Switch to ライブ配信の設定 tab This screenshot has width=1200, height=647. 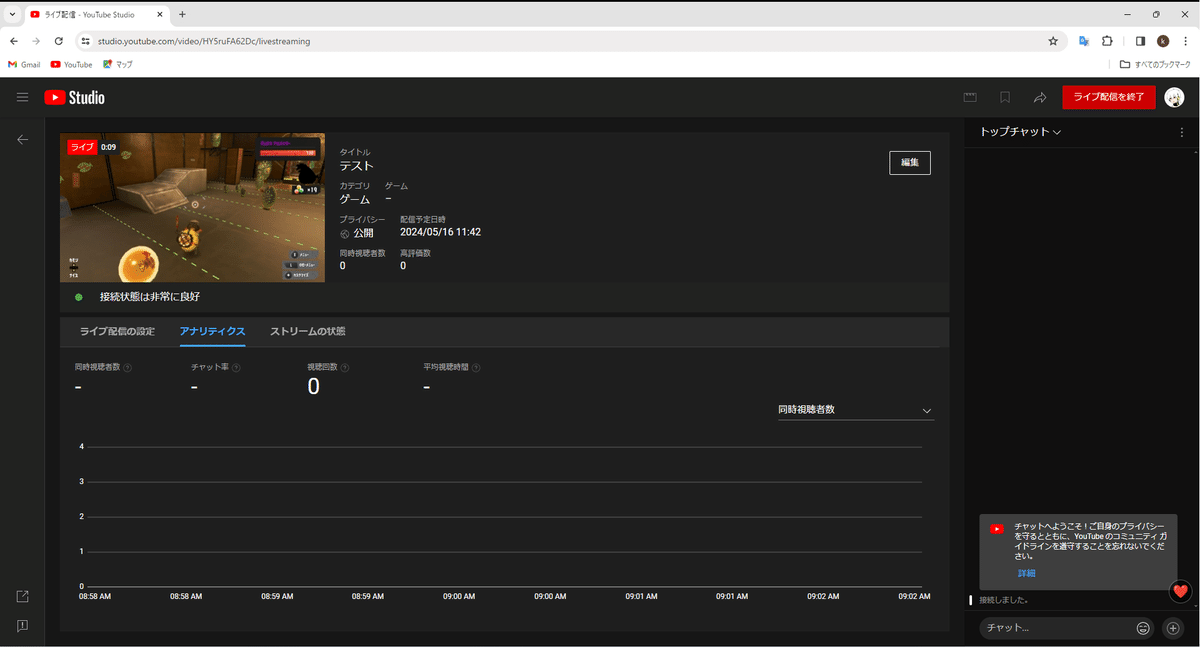pyautogui.click(x=117, y=331)
